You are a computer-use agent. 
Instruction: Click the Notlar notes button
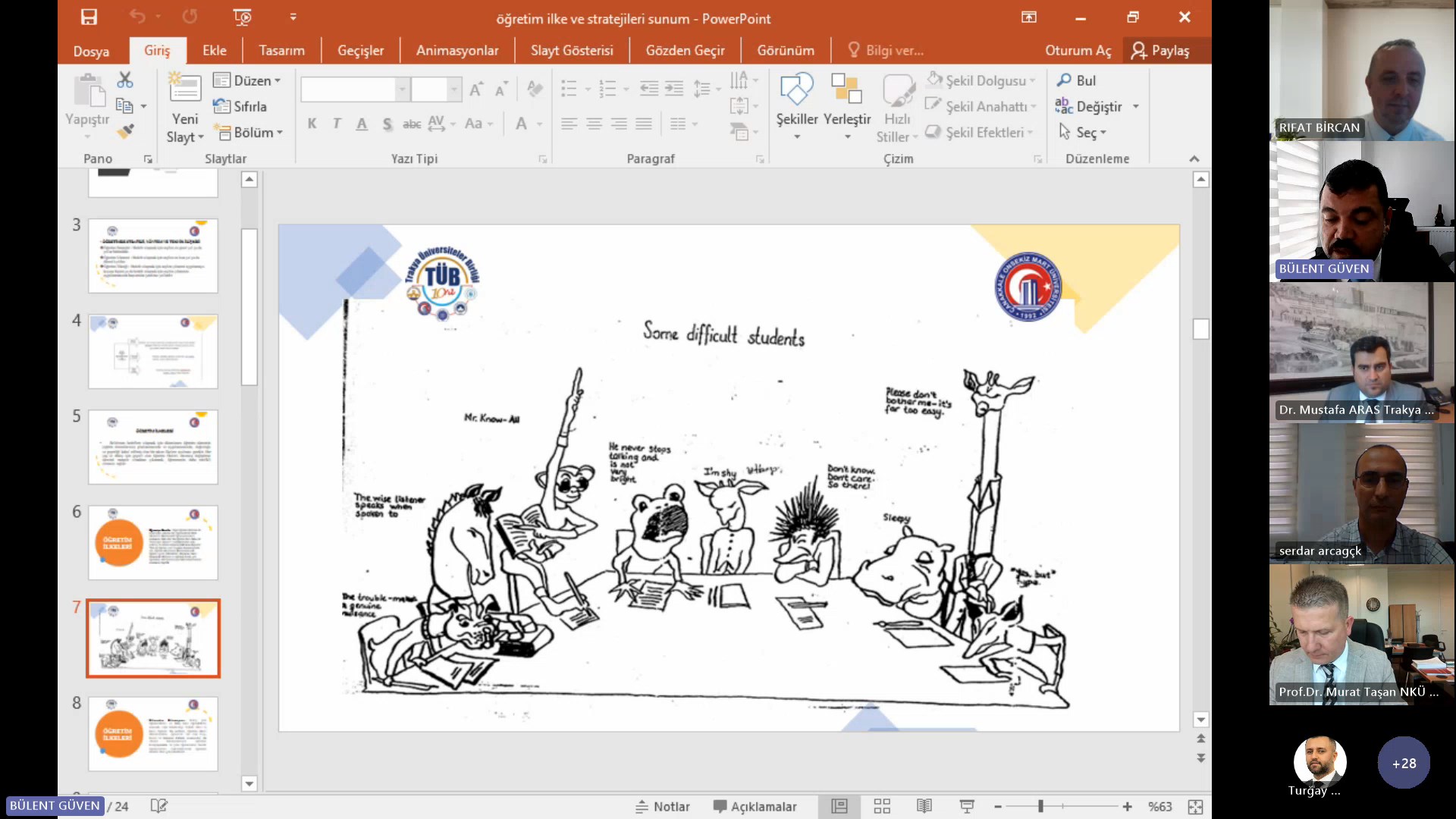coord(663,806)
